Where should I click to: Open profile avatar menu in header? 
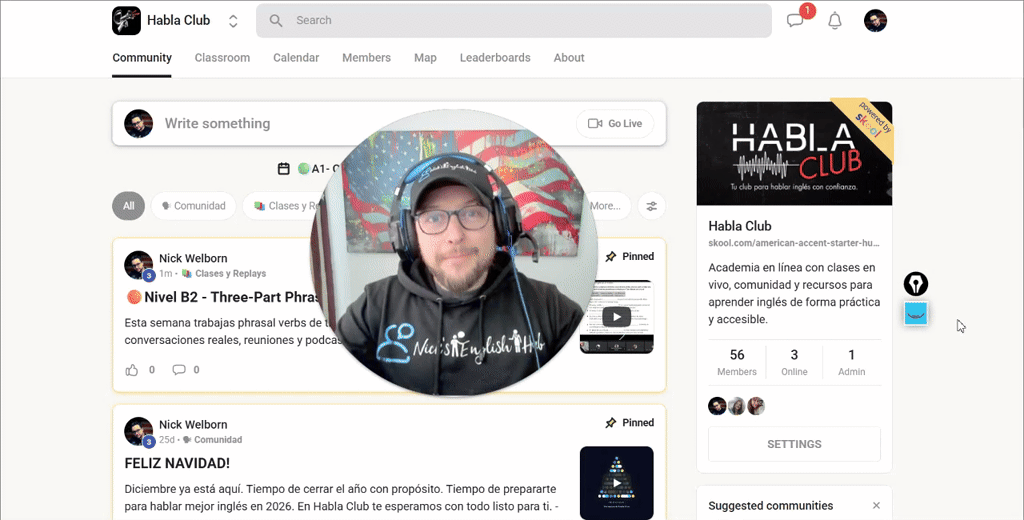(875, 21)
